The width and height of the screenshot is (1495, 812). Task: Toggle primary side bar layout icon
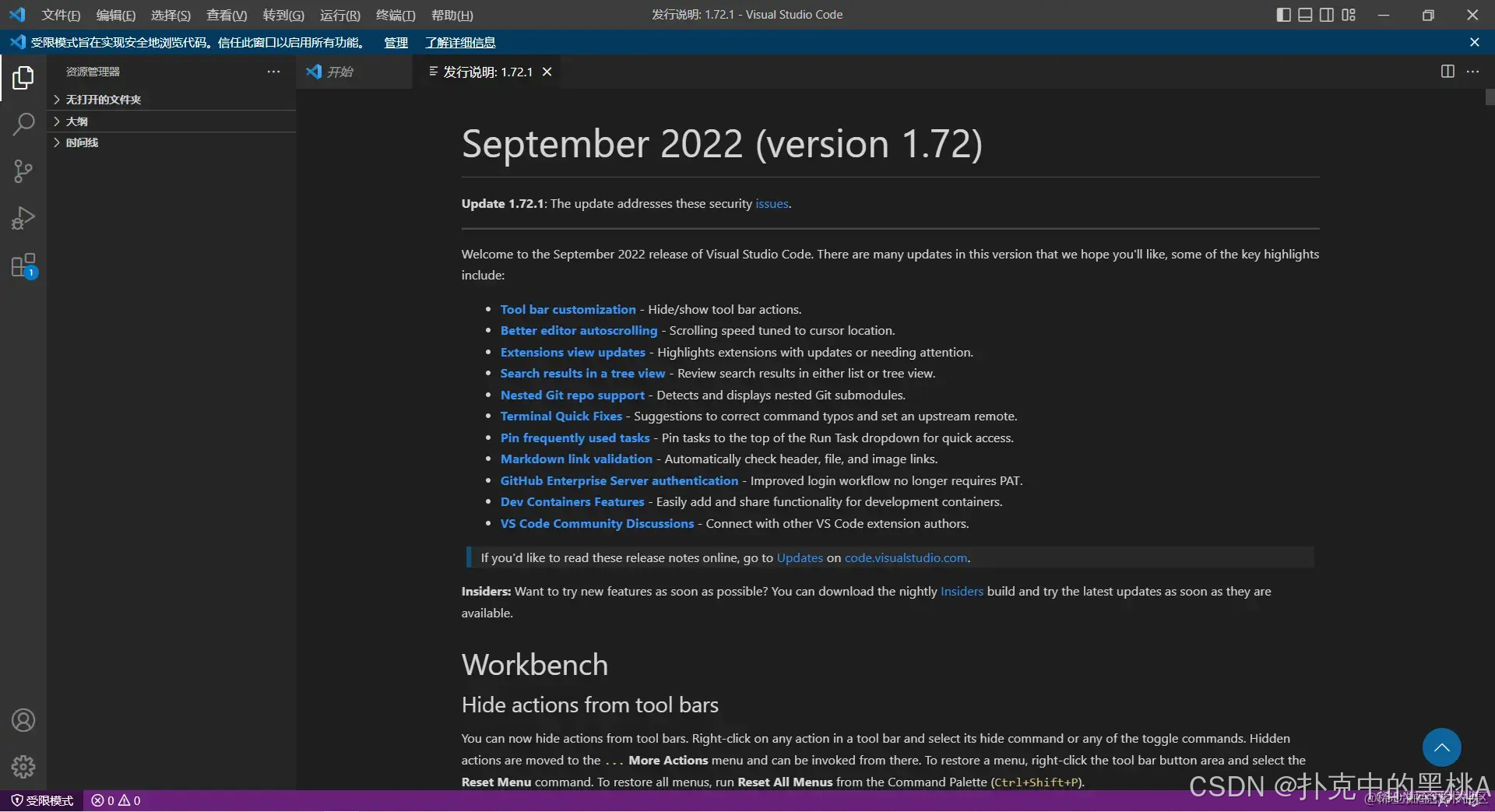pyautogui.click(x=1284, y=15)
